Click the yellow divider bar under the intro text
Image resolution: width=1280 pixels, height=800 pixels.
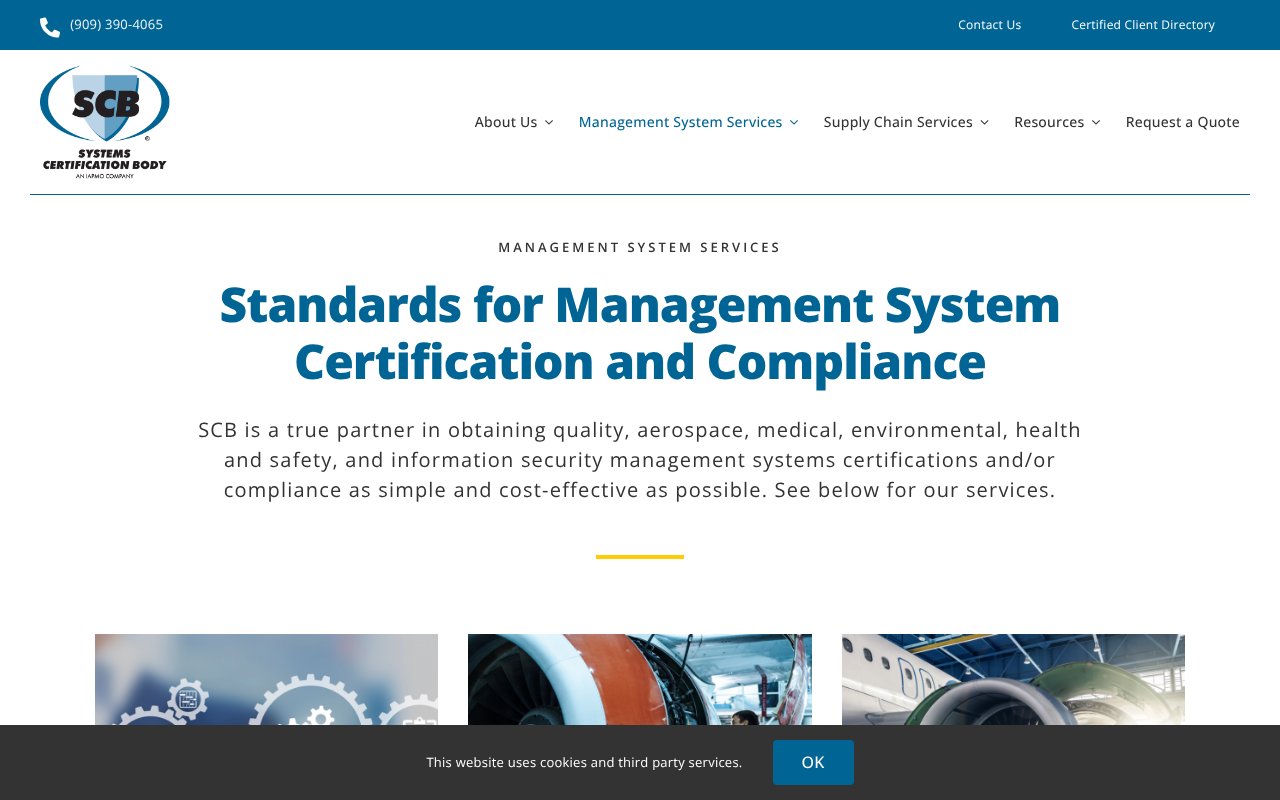pos(639,557)
